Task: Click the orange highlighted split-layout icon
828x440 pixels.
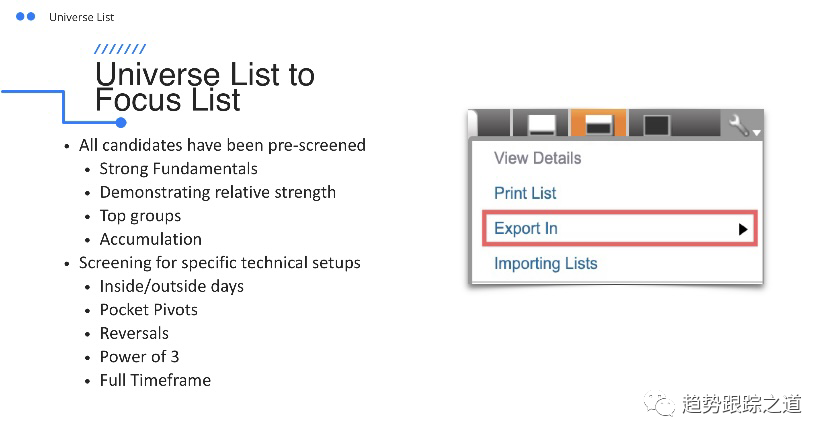Action: pyautogui.click(x=598, y=125)
